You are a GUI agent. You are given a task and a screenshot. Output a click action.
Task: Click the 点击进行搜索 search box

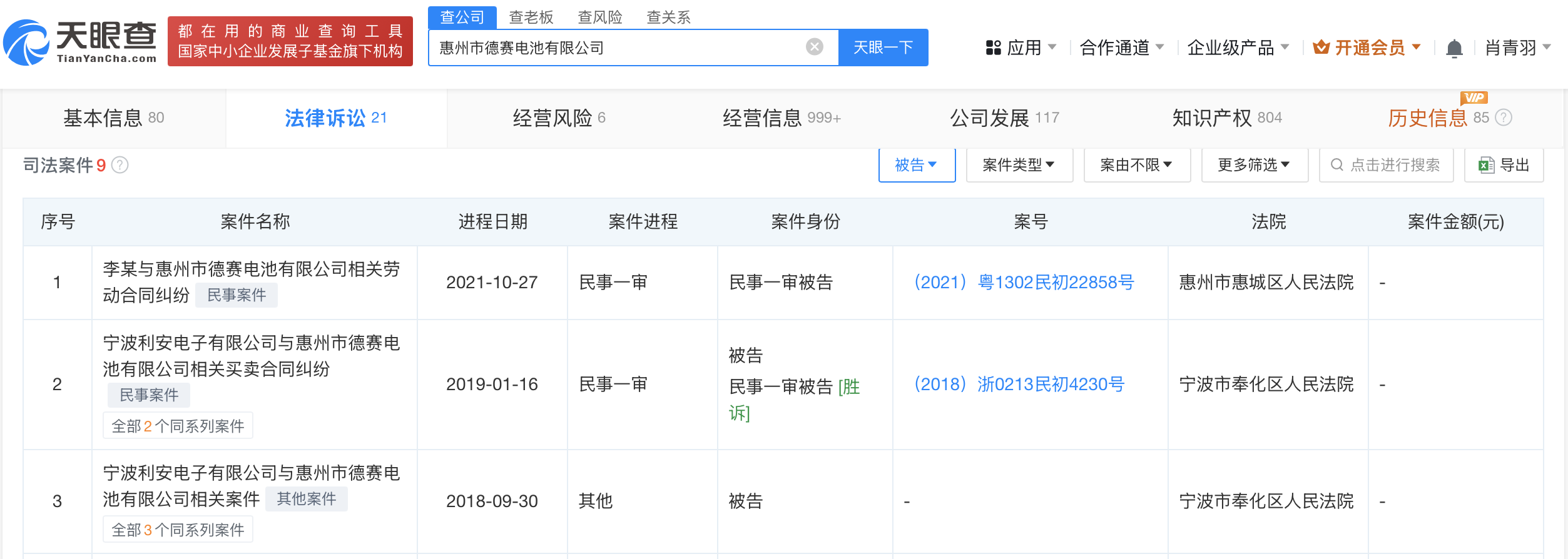coord(1386,165)
